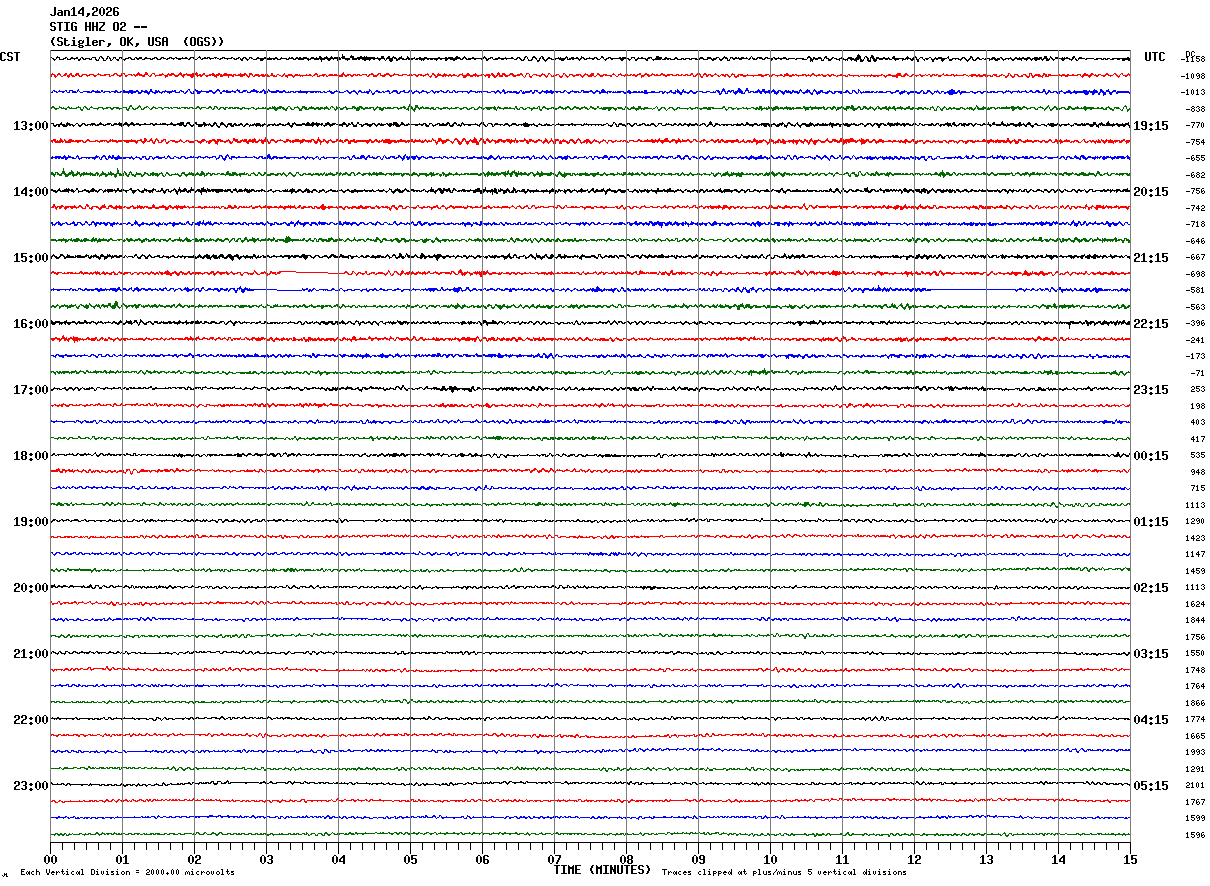Click the Jan14,2026 date header

84,12
